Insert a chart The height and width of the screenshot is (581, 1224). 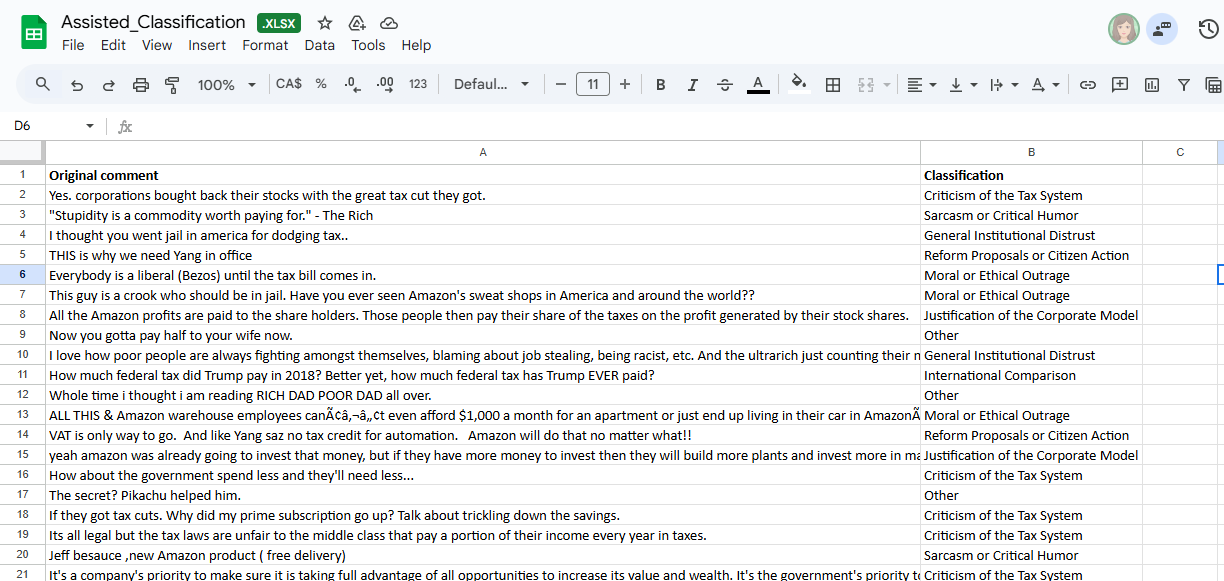(x=1152, y=85)
